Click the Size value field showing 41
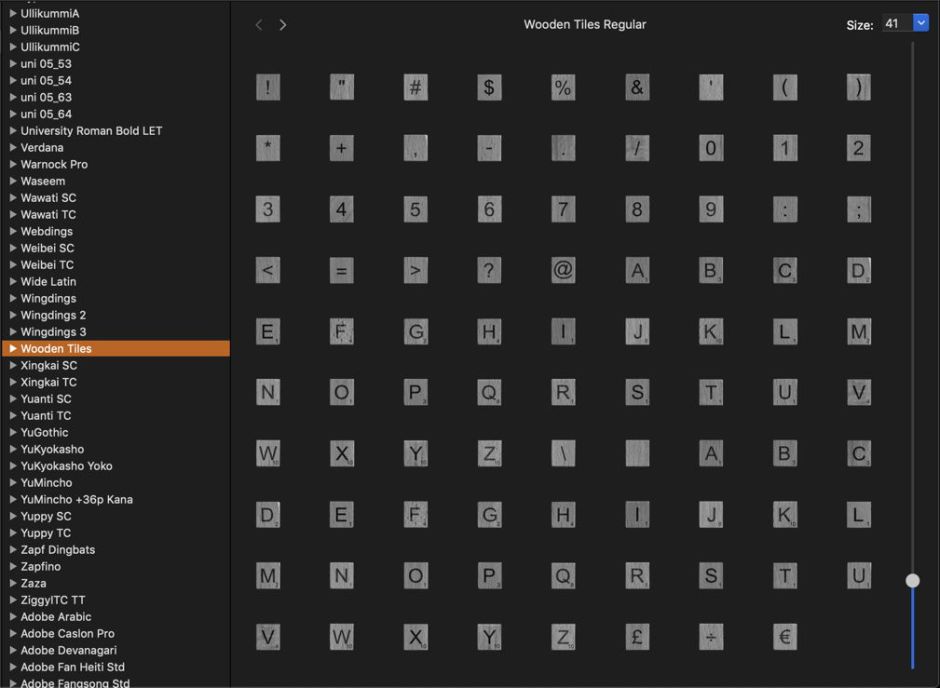This screenshot has height=688, width=940. [x=896, y=23]
